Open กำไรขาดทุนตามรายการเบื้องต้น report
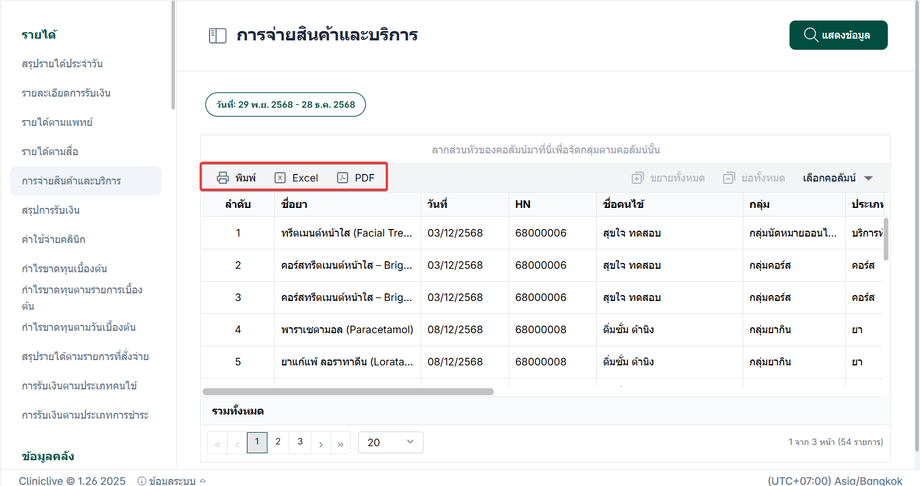 pyautogui.click(x=82, y=298)
